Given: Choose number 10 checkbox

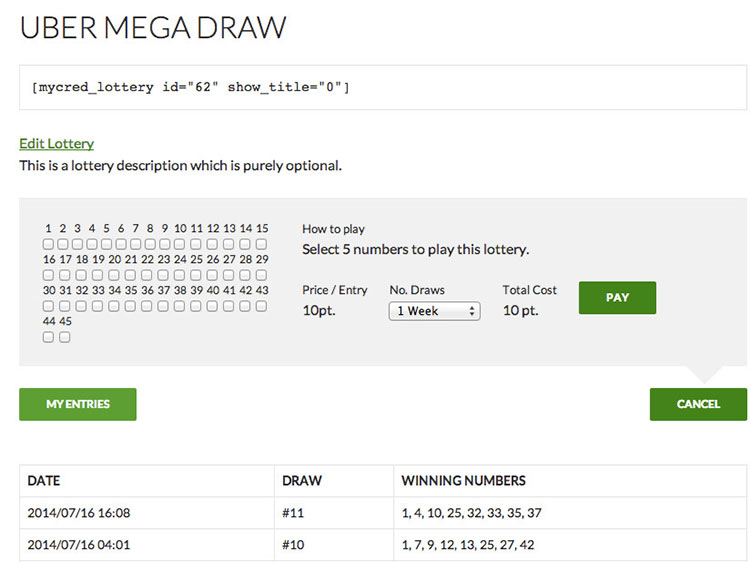Looking at the screenshot, I should (181, 244).
